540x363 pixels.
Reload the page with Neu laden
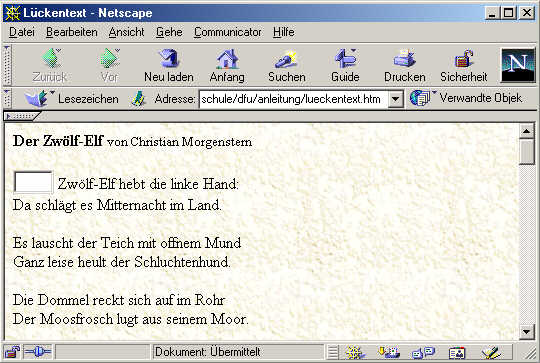point(169,65)
